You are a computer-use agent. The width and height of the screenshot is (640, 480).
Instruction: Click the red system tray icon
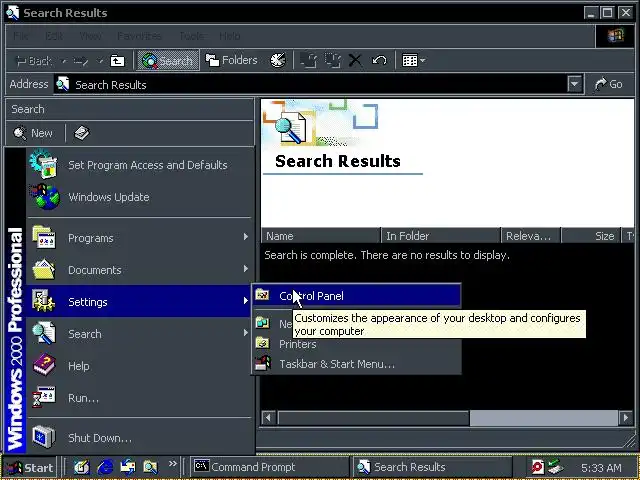pos(538,467)
